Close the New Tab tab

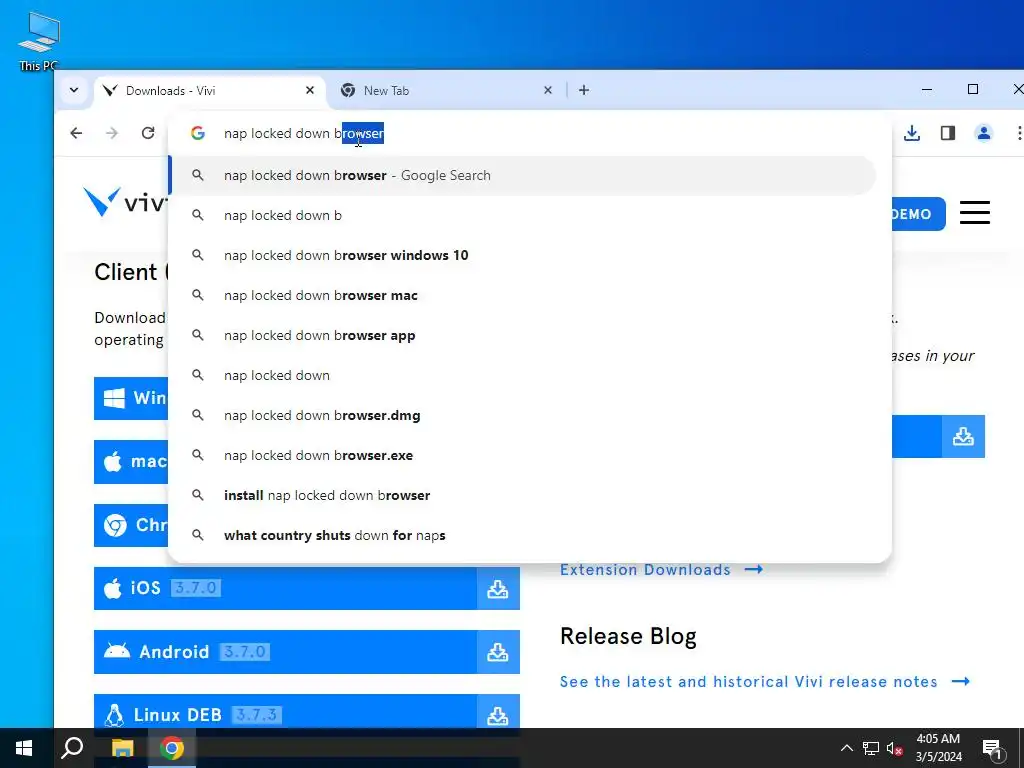click(x=548, y=90)
